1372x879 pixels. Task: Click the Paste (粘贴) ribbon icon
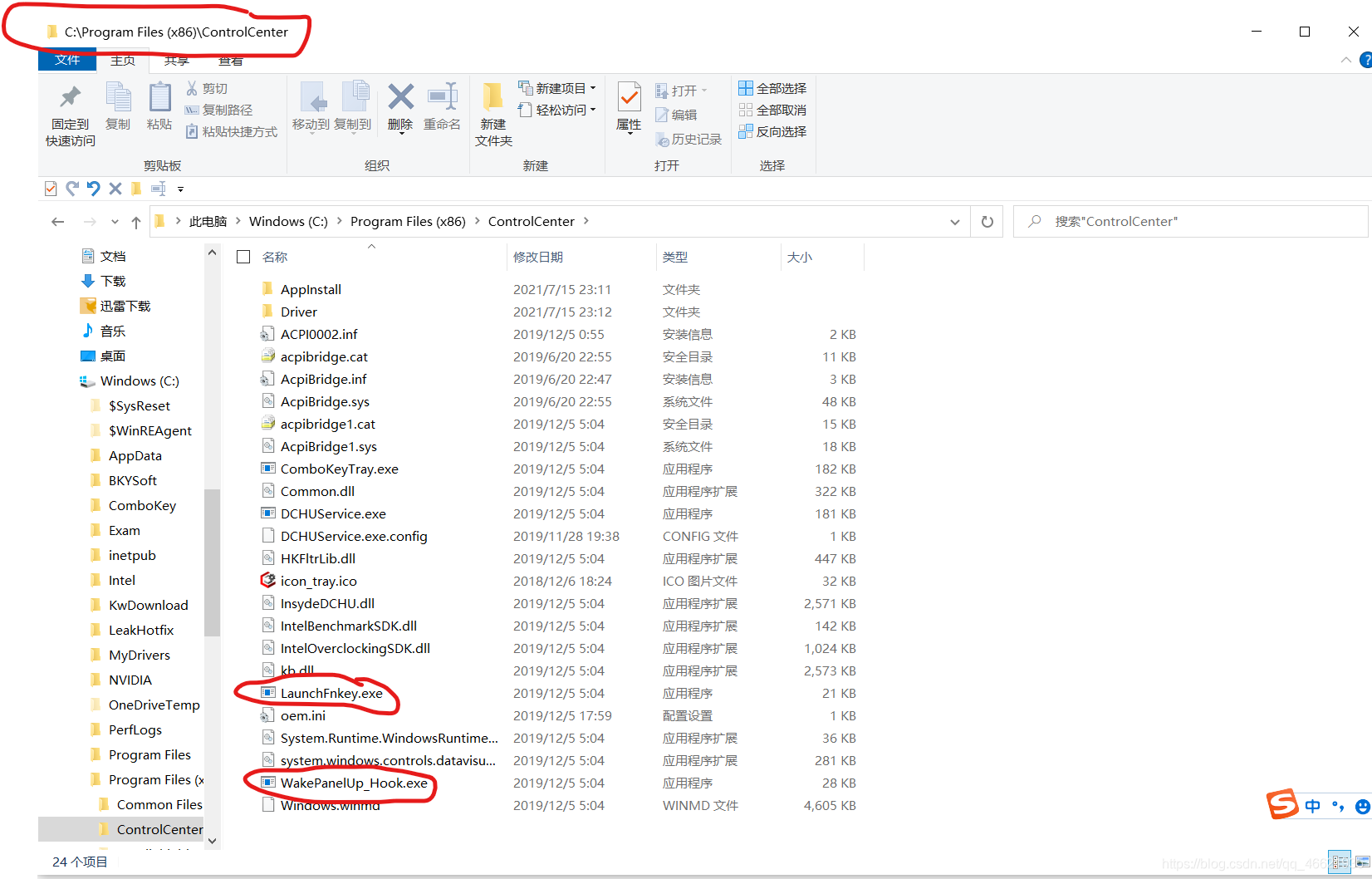tap(159, 97)
